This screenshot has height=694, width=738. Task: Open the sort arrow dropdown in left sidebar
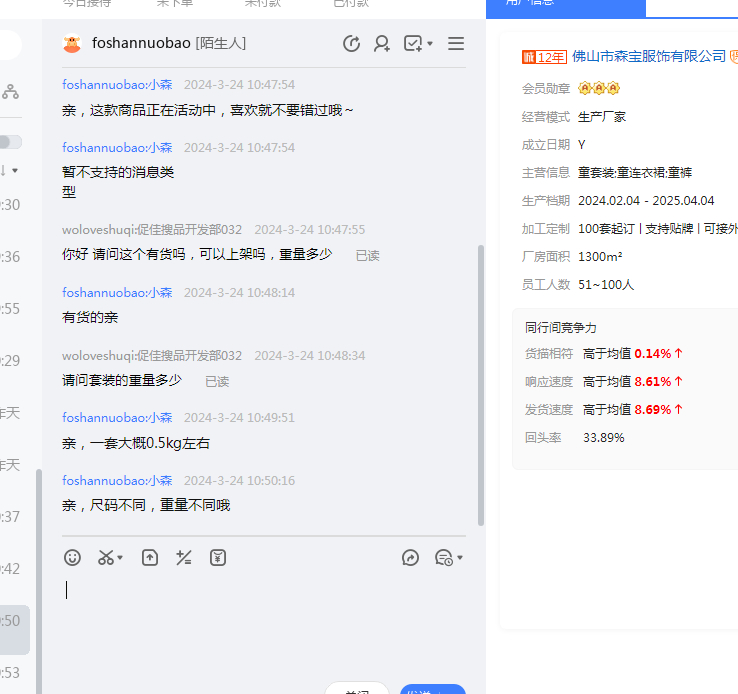coord(10,170)
